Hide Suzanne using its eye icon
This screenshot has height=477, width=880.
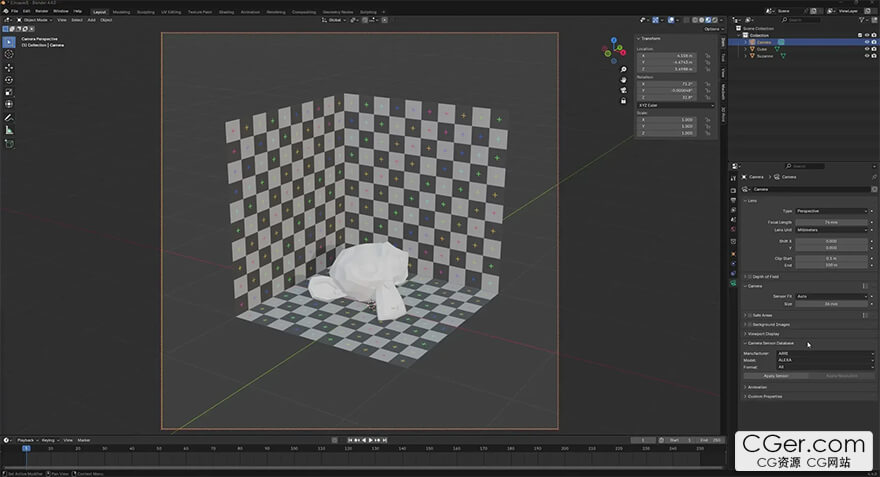pos(866,56)
